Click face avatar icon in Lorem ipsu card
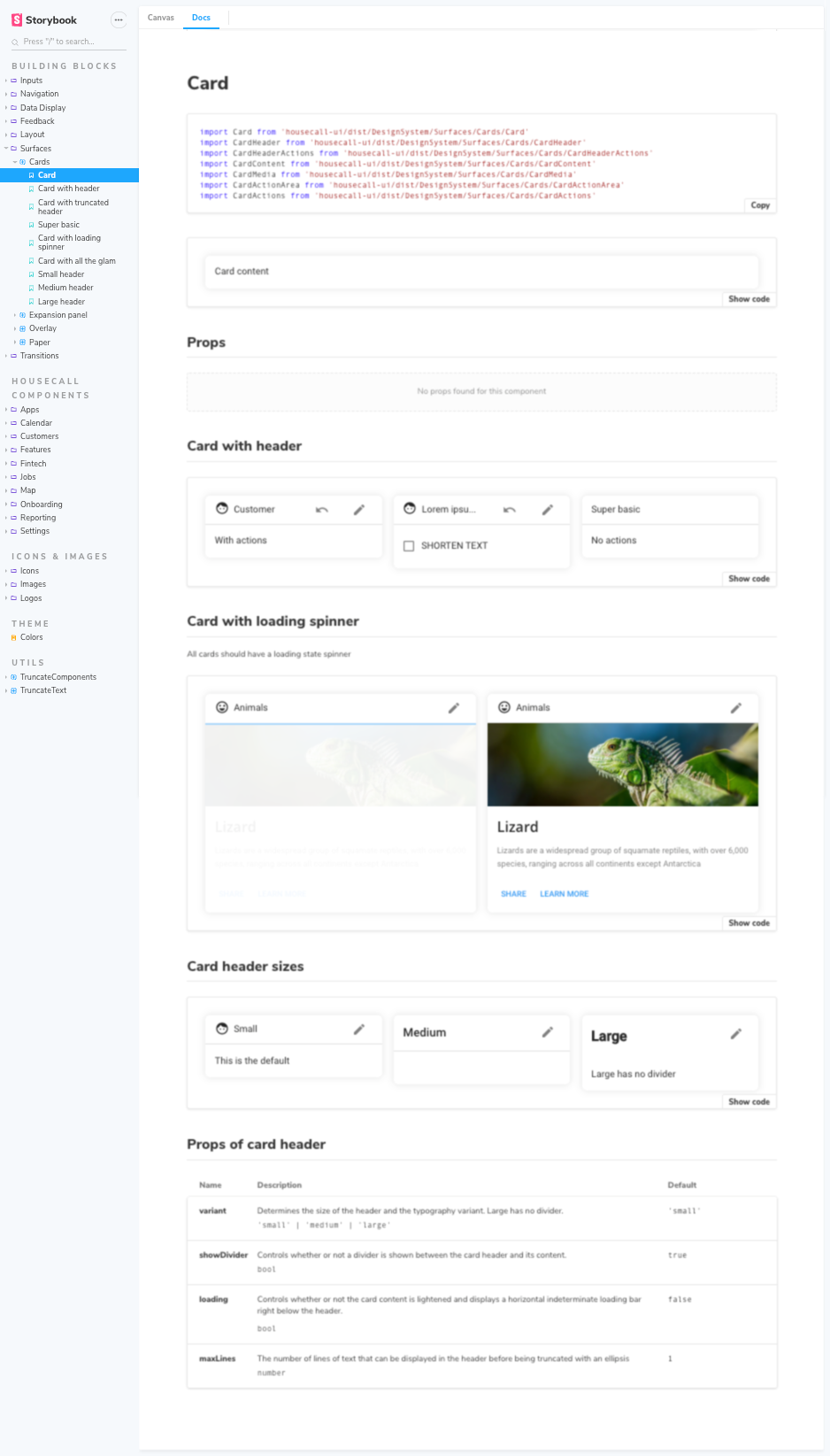The height and width of the screenshot is (1456, 830). point(410,509)
